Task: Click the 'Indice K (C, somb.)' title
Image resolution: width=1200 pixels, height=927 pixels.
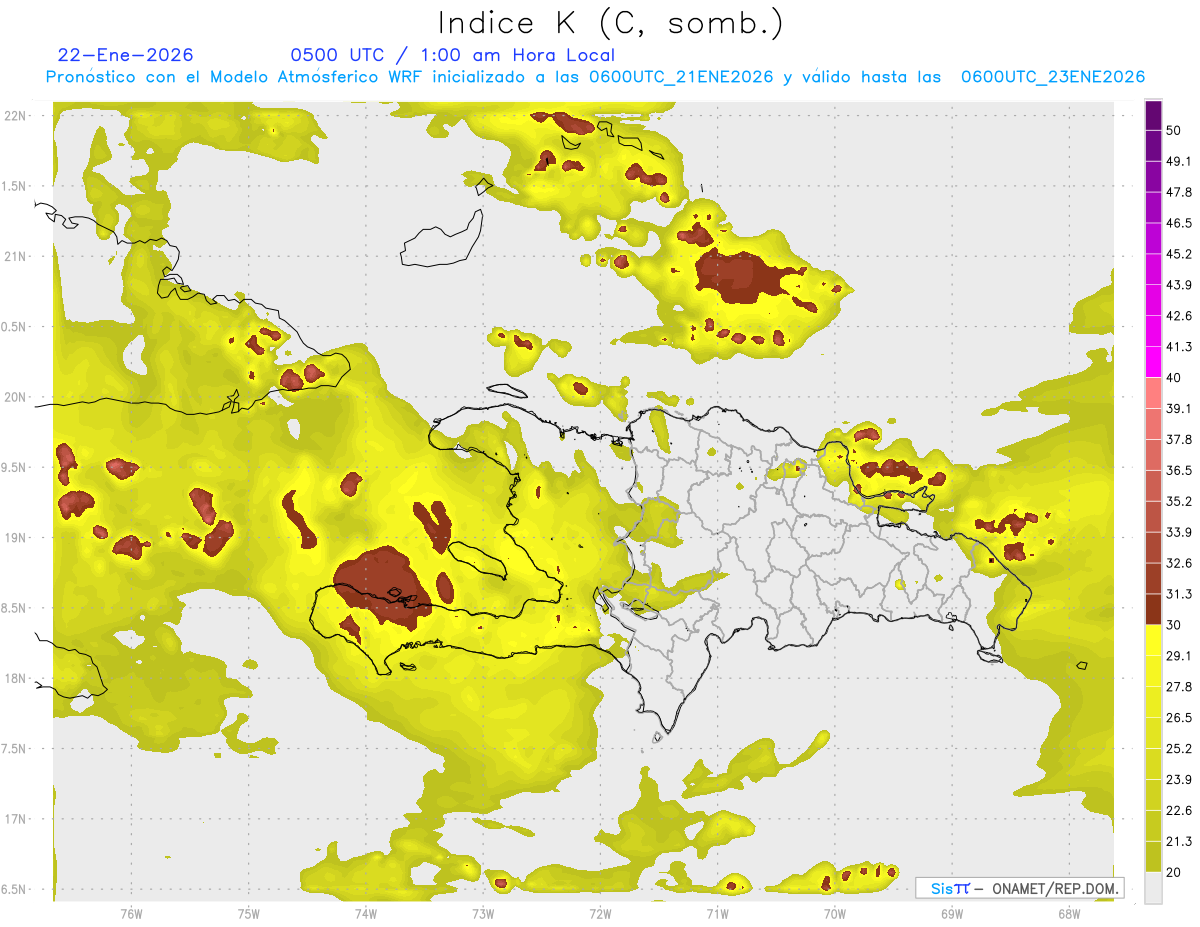Action: [611, 23]
